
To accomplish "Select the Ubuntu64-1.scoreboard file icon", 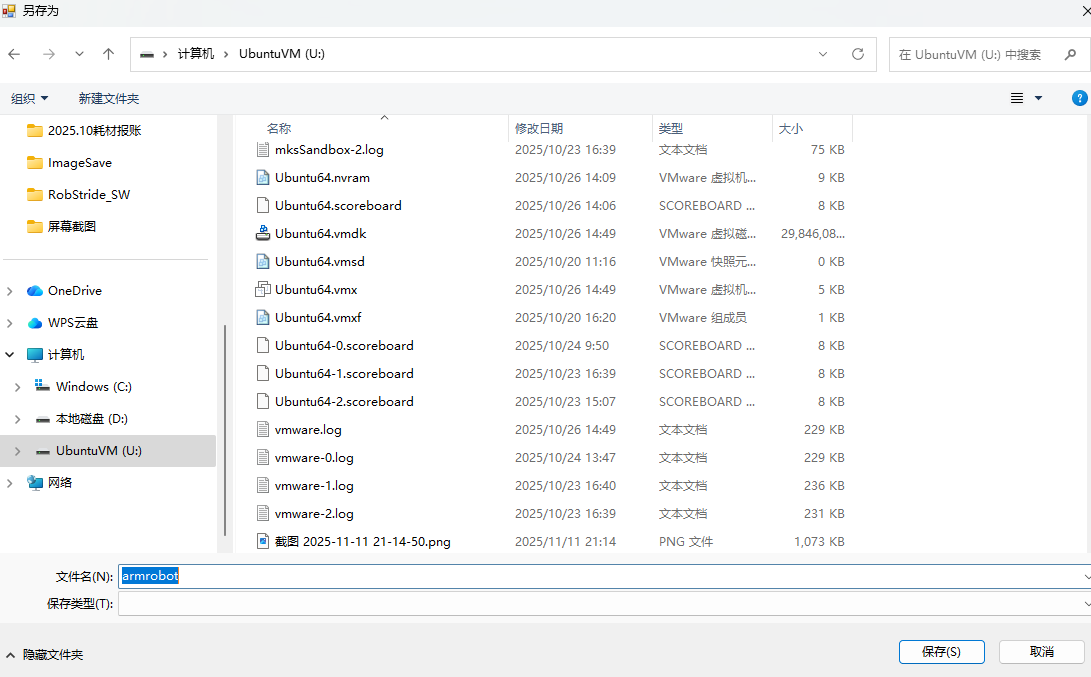I will coord(262,374).
